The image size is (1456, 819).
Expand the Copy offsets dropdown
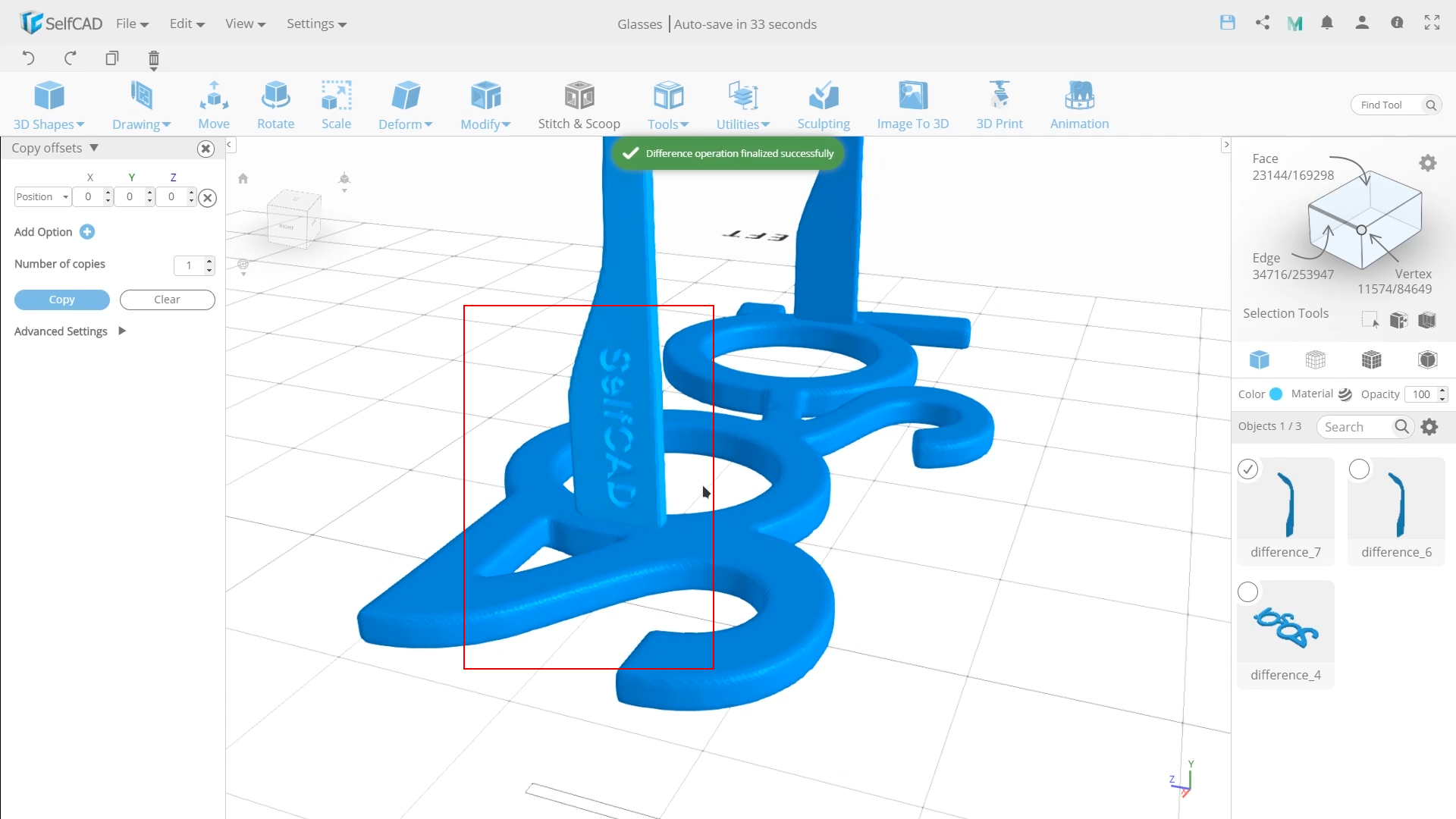pos(94,148)
